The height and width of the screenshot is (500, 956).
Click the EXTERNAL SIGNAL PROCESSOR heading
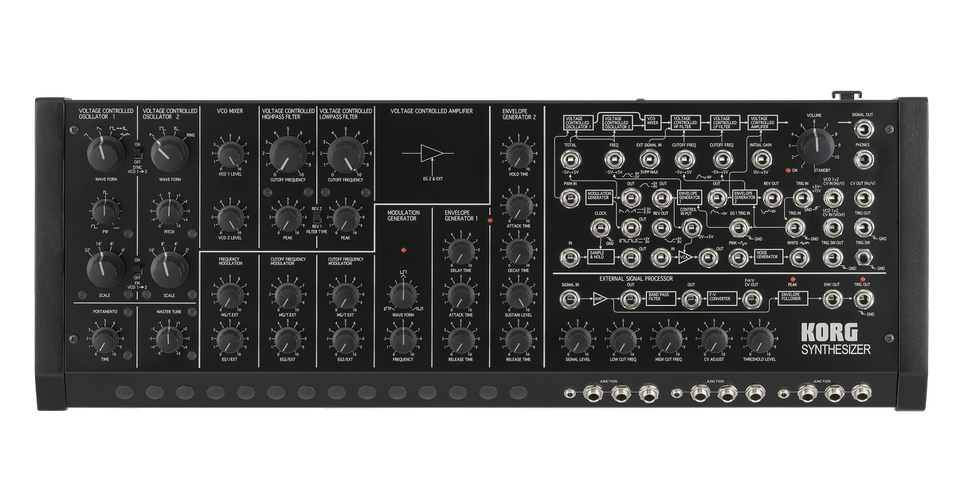tap(637, 279)
